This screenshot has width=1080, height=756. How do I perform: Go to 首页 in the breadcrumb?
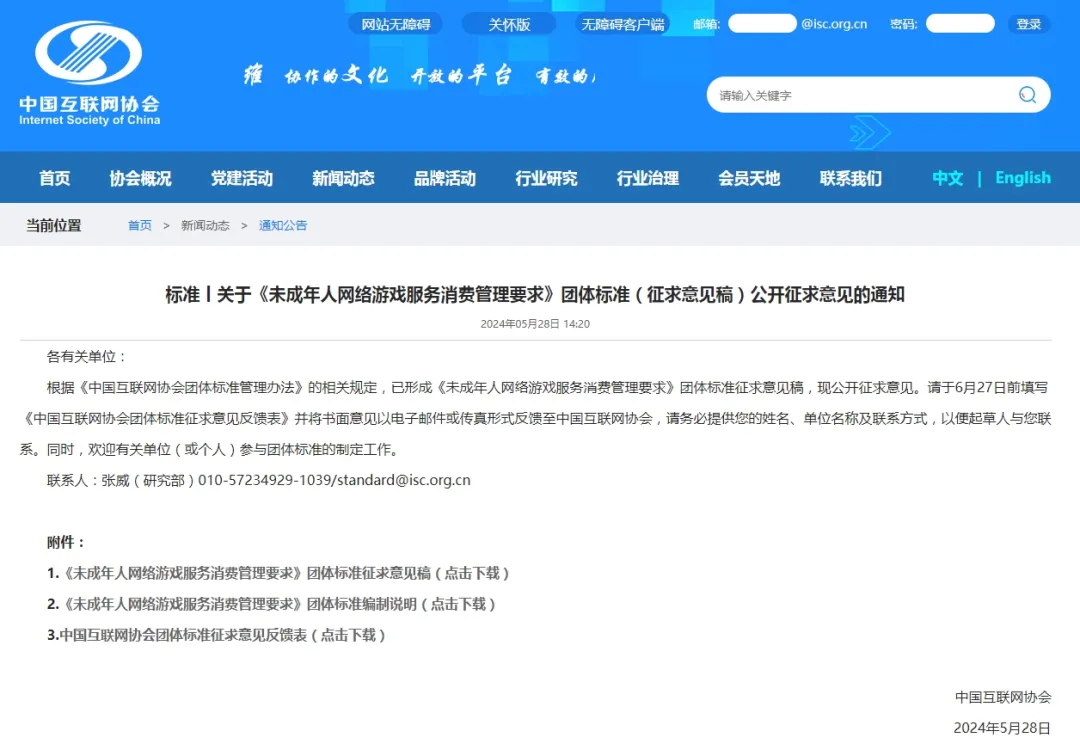point(140,225)
